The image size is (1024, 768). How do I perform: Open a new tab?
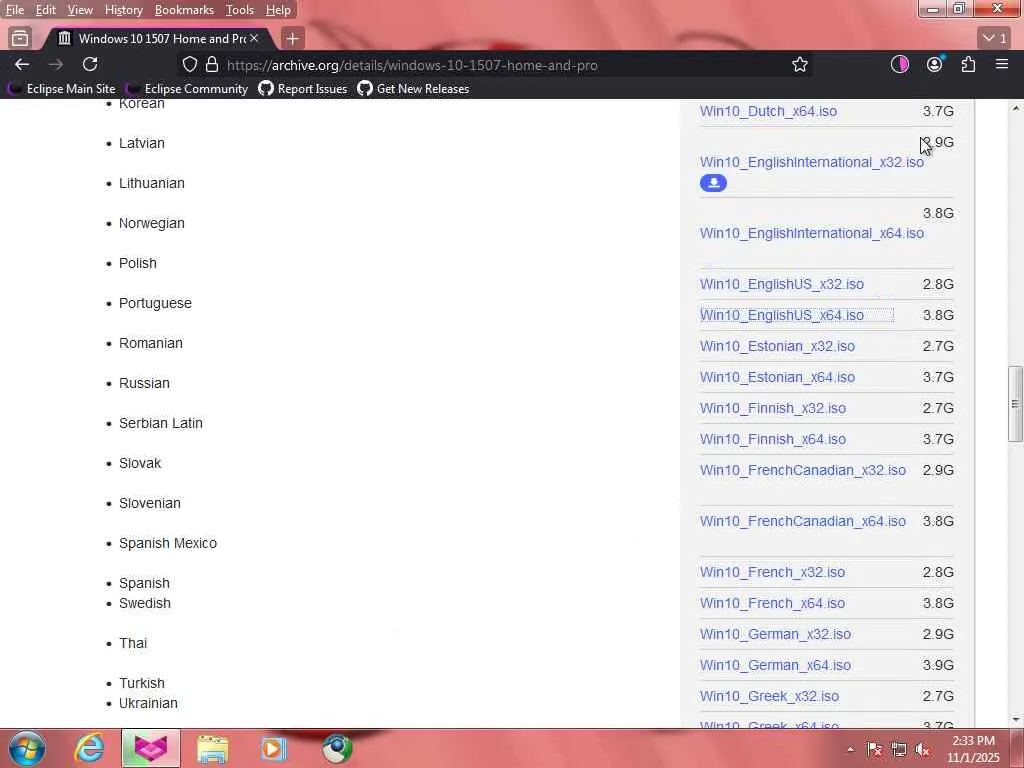tap(293, 39)
